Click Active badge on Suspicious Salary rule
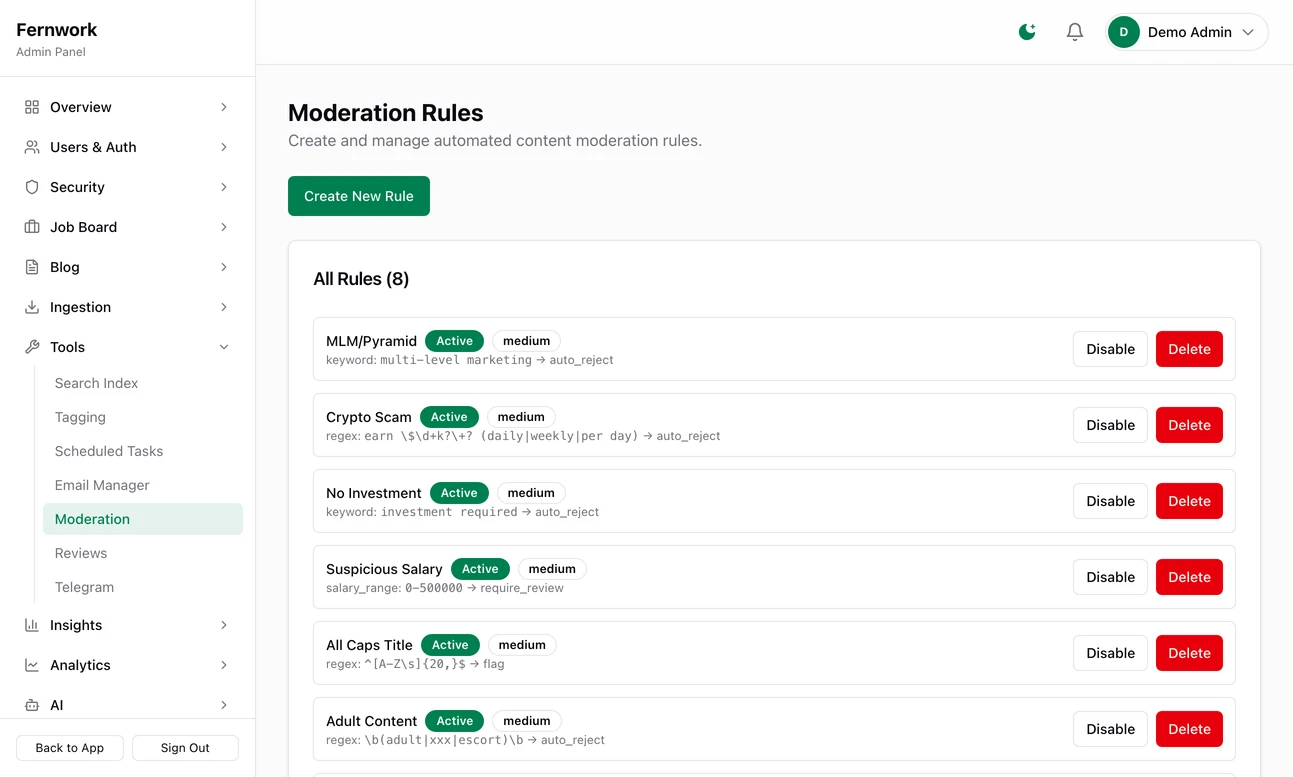 tap(480, 569)
